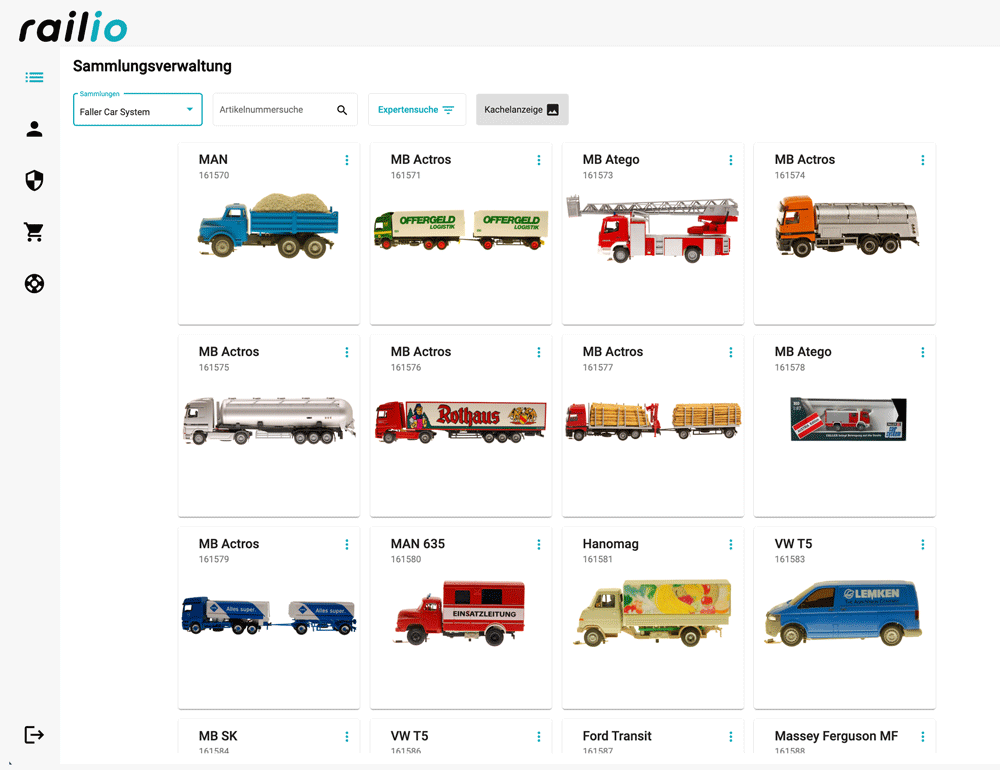Image resolution: width=1000 pixels, height=770 pixels.
Task: Open options menu for MB Atego 161573
Action: (731, 160)
